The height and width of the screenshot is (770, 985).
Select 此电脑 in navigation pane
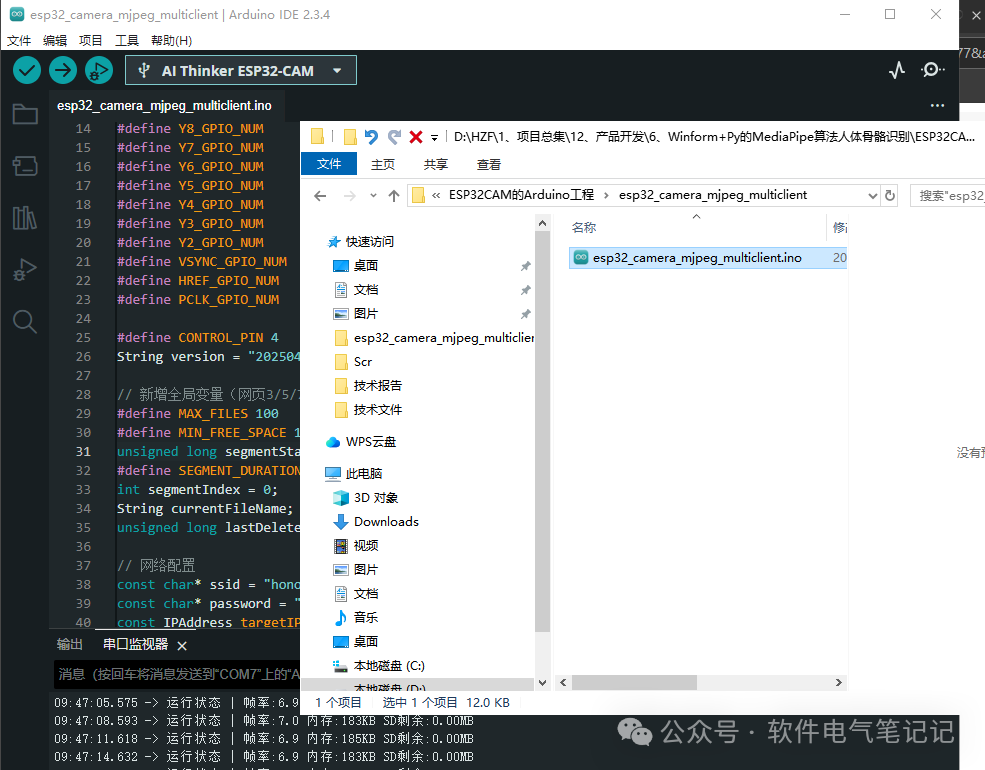(364, 474)
